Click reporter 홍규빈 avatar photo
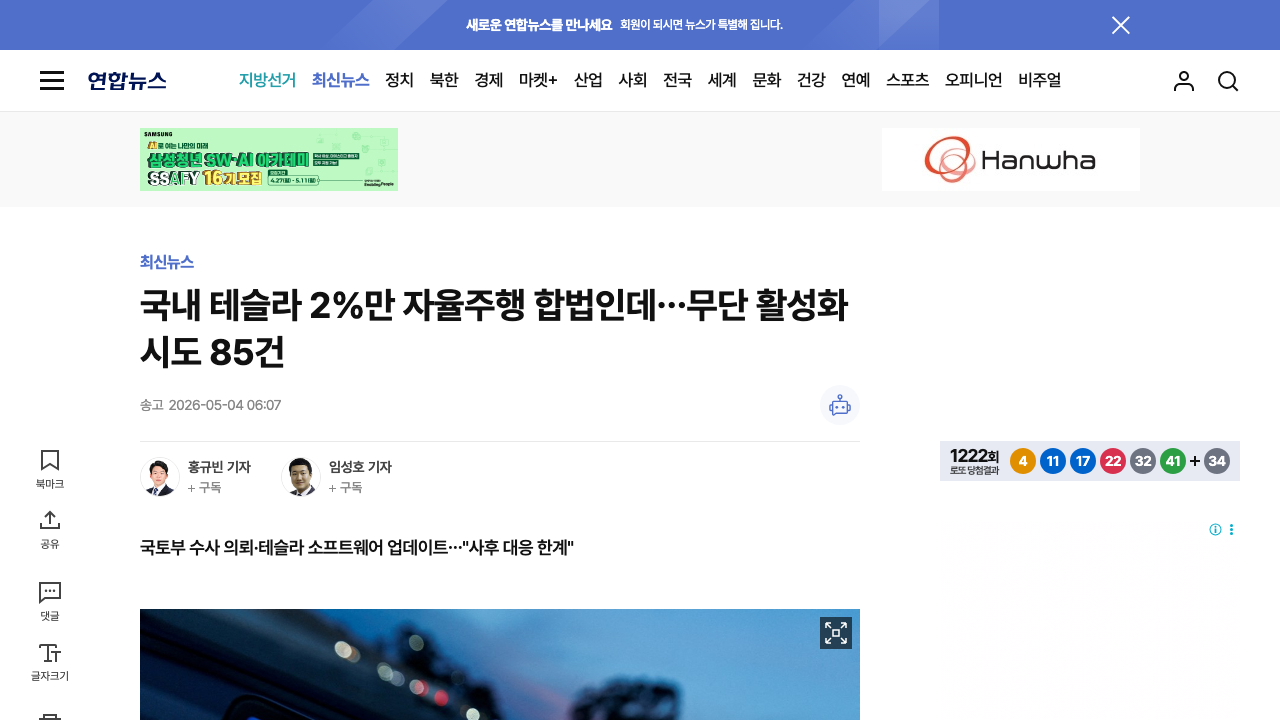The width and height of the screenshot is (1280, 720). click(160, 477)
